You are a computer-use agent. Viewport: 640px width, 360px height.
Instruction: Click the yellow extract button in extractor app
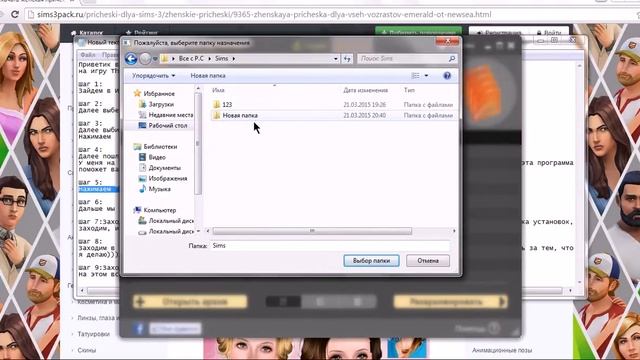coord(451,302)
